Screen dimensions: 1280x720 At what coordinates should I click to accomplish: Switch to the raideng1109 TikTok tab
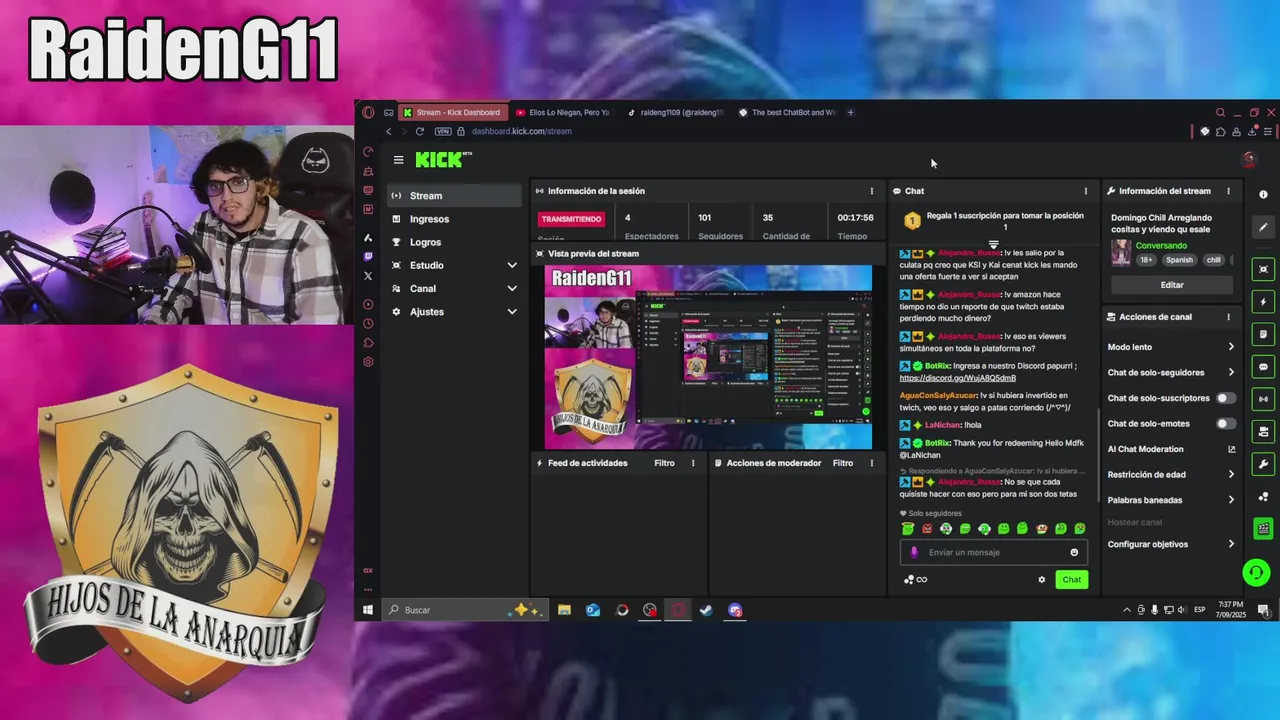(x=678, y=112)
